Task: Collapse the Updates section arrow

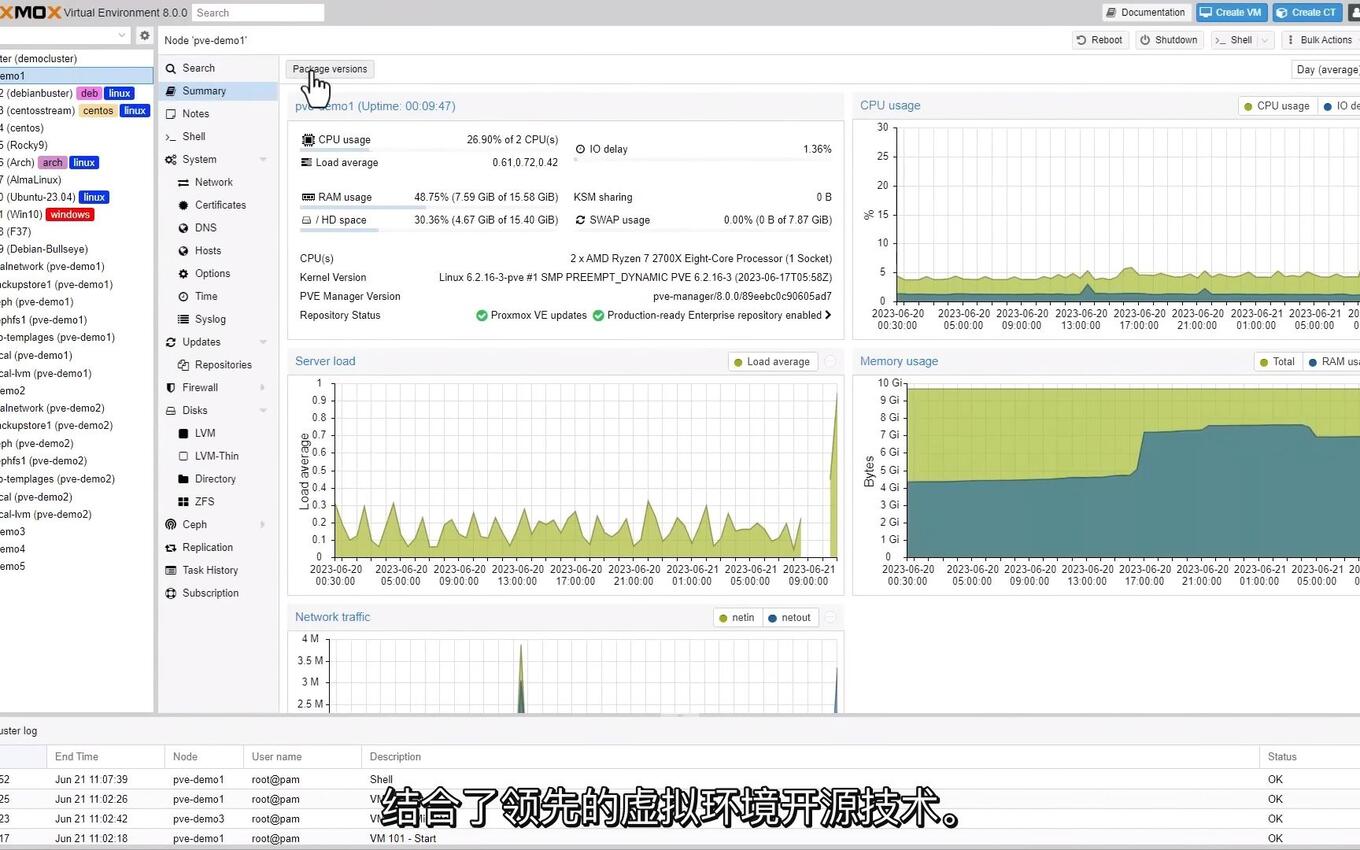Action: pyautogui.click(x=263, y=342)
